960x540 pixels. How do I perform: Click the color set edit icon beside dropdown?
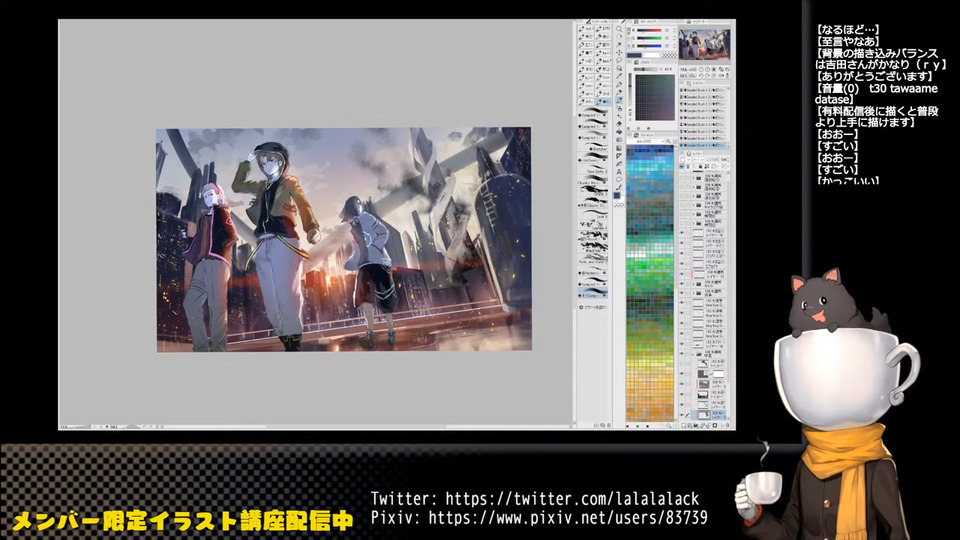tap(668, 141)
